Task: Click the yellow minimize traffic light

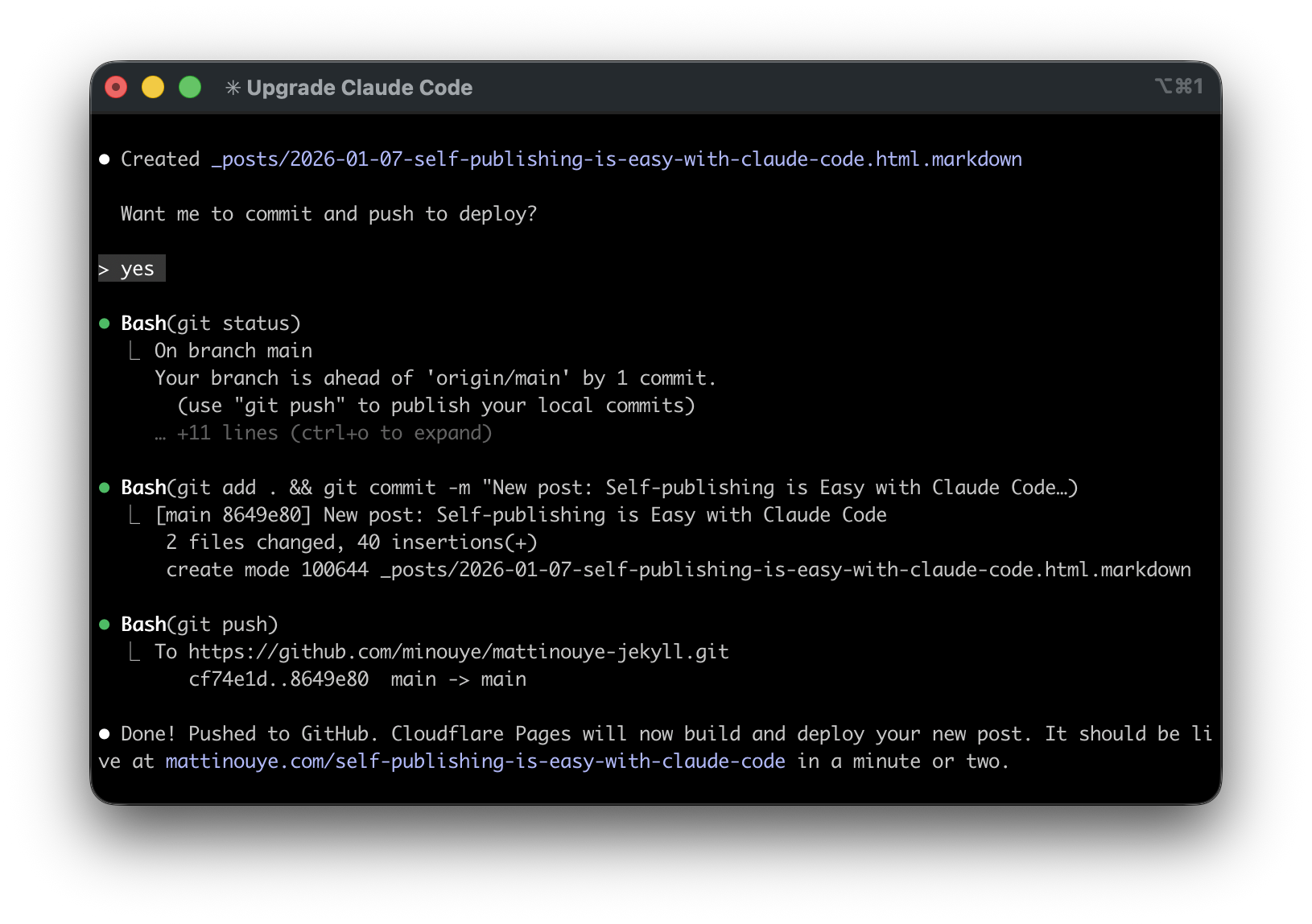Action: (x=152, y=86)
